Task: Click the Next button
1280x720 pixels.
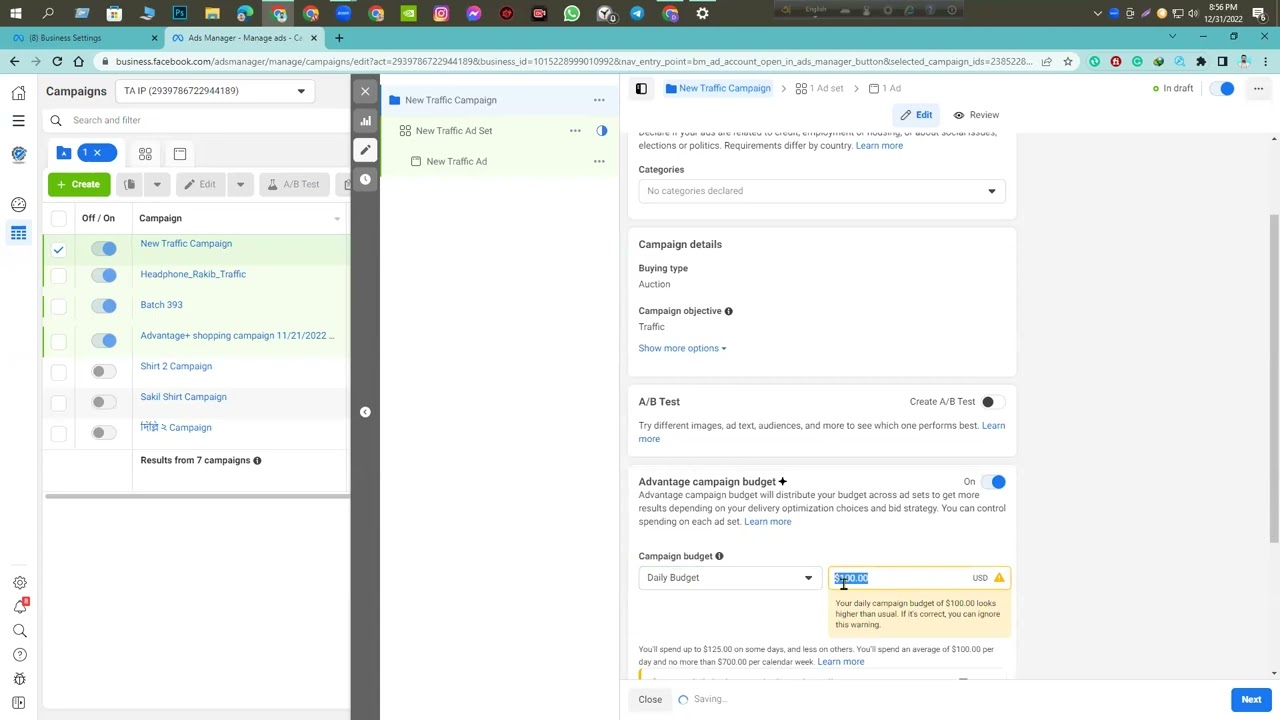Action: (x=1251, y=700)
